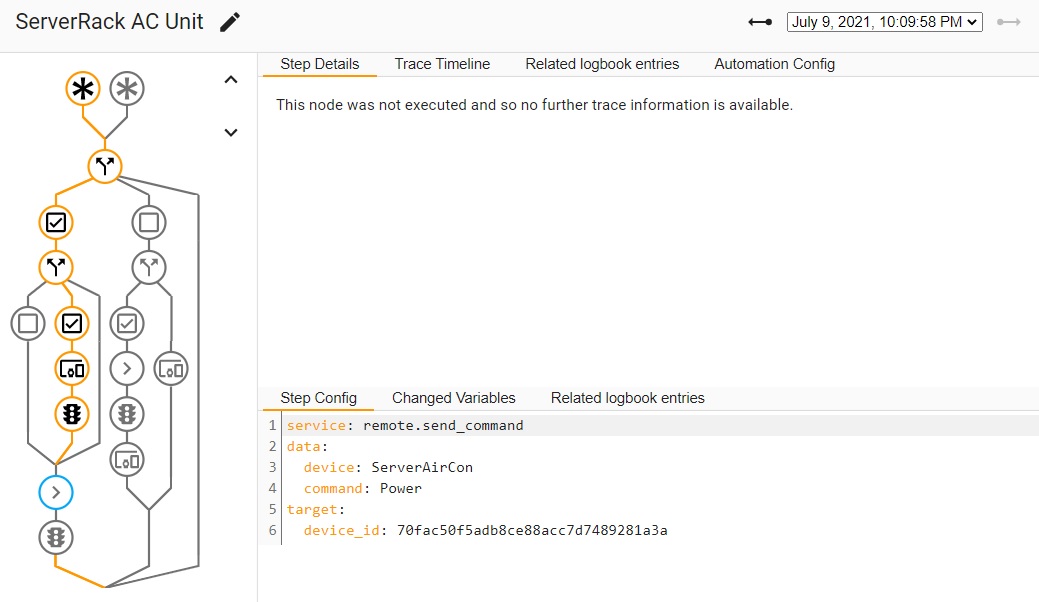The image size is (1039, 602).
Task: Open the Automation Config tab
Action: click(775, 64)
